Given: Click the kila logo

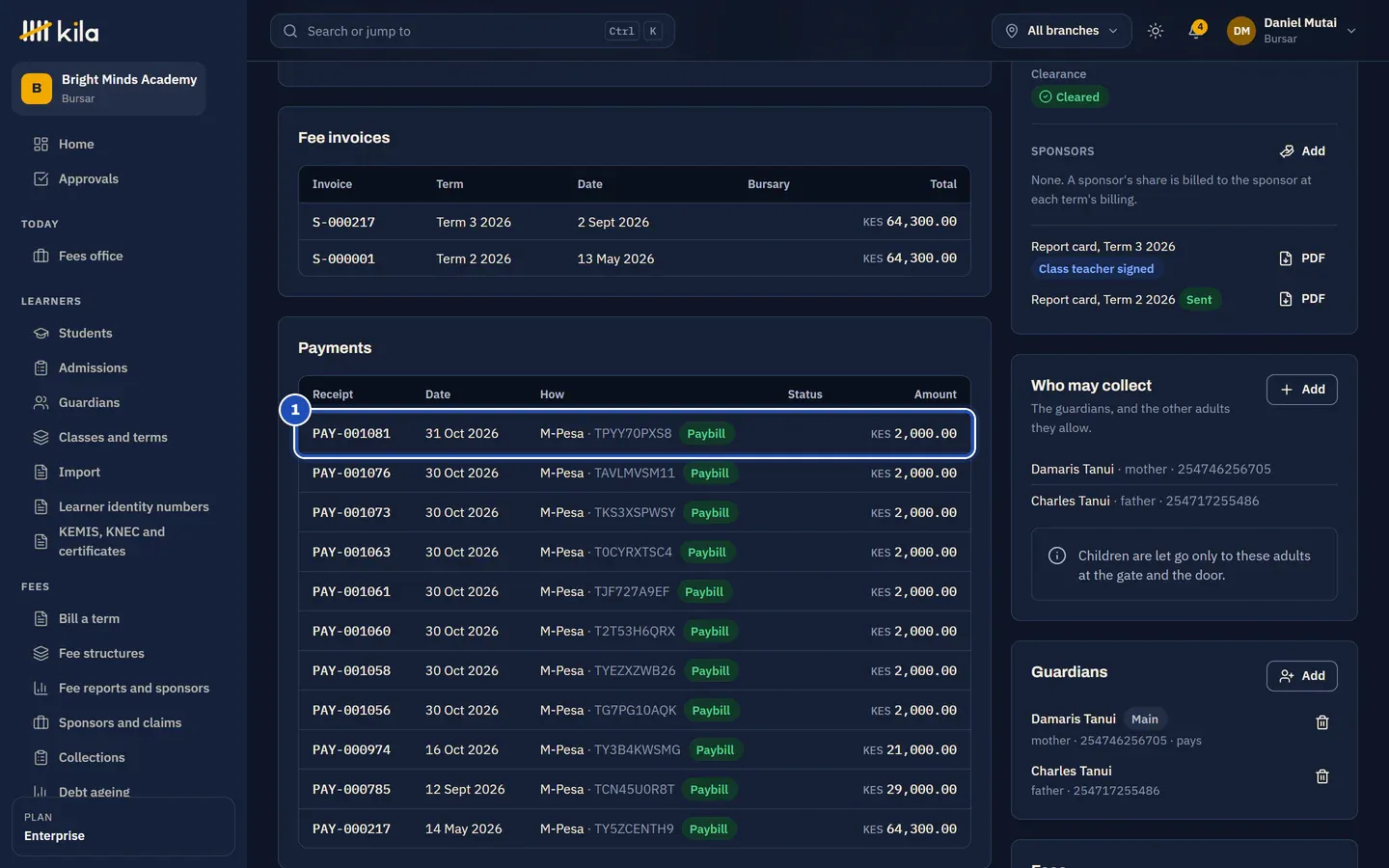Looking at the screenshot, I should (x=59, y=31).
